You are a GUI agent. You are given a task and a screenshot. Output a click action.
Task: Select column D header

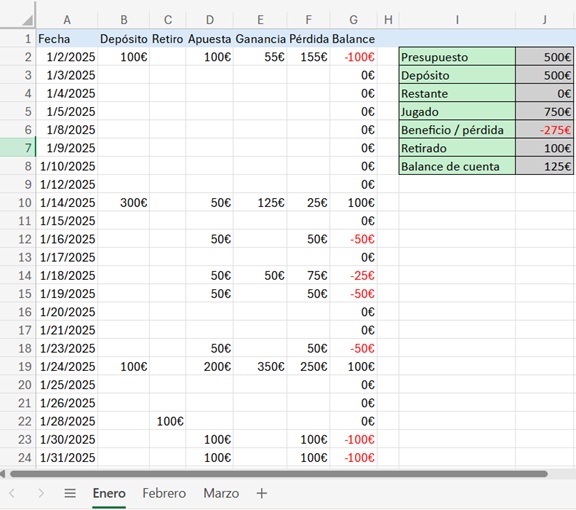[210, 20]
